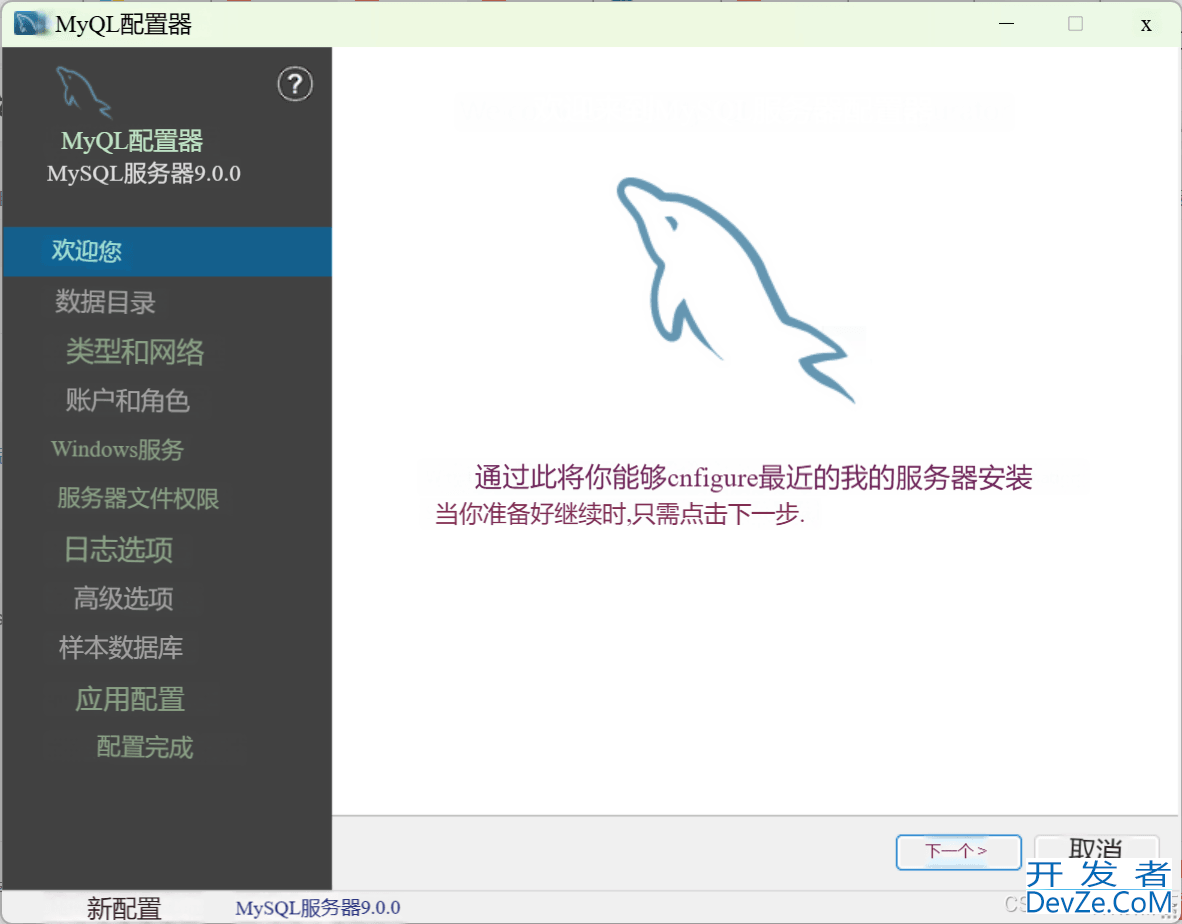Screen dimensions: 1182x924
Task: Open the help question mark icon
Action: click(x=295, y=84)
